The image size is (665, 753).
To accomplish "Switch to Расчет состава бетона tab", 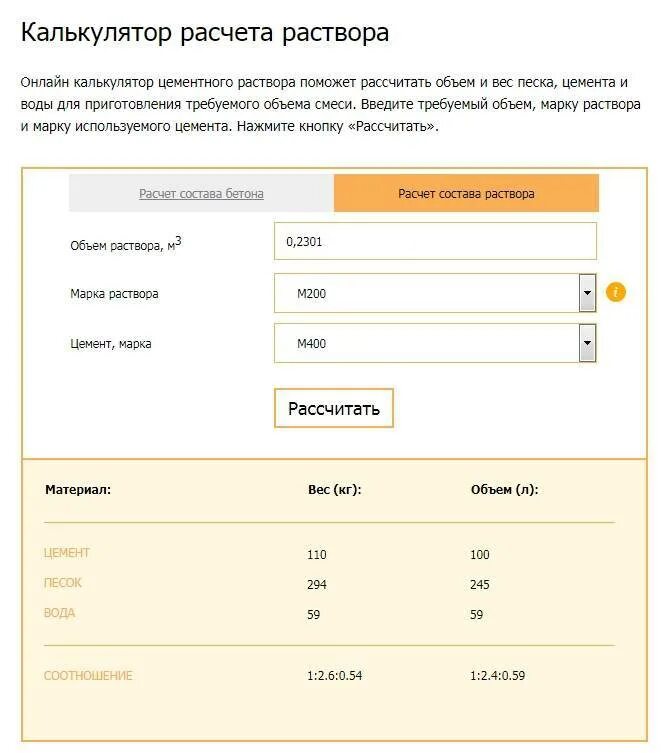I will [x=201, y=194].
